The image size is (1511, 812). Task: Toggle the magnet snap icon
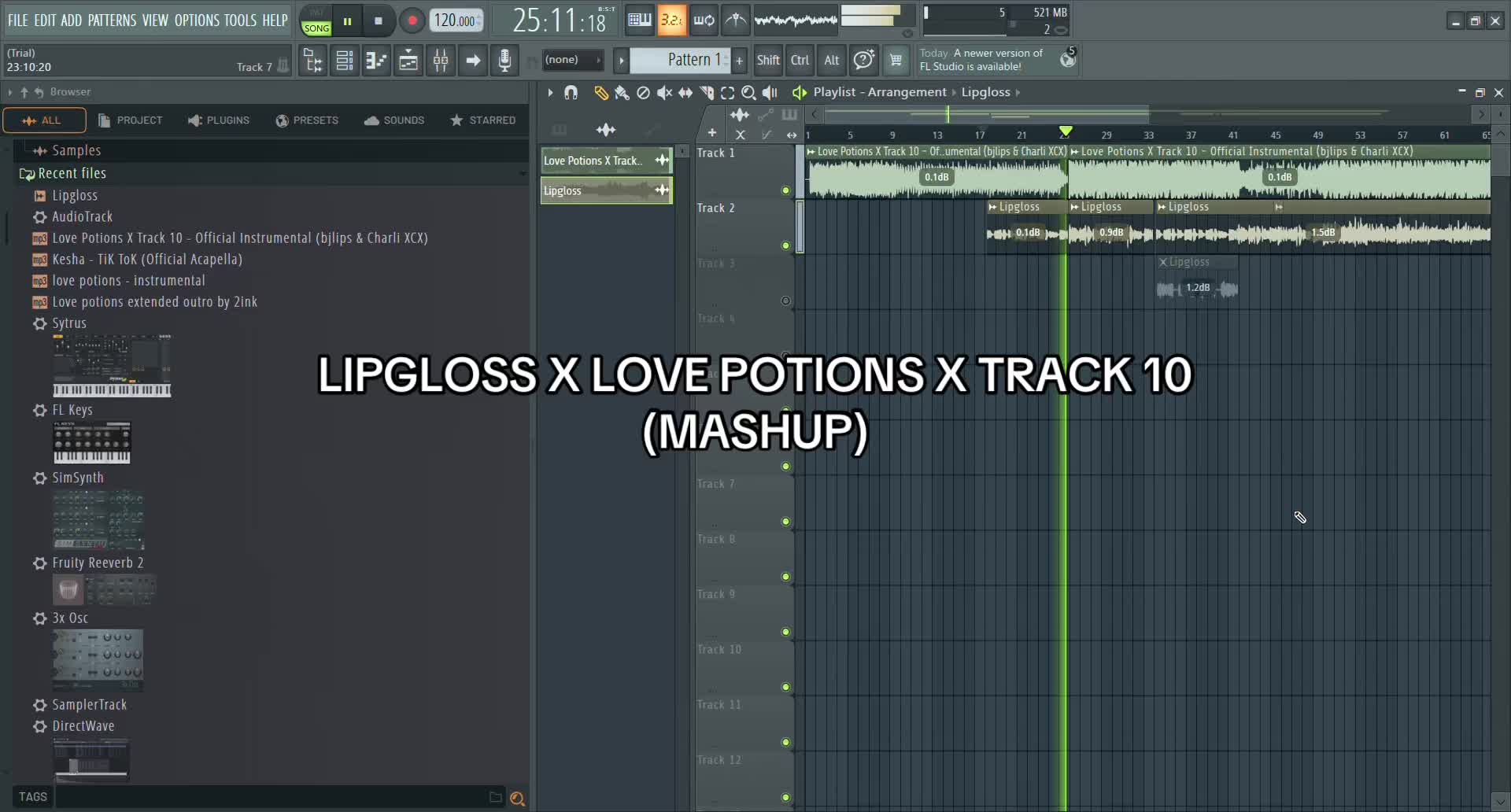tap(571, 93)
